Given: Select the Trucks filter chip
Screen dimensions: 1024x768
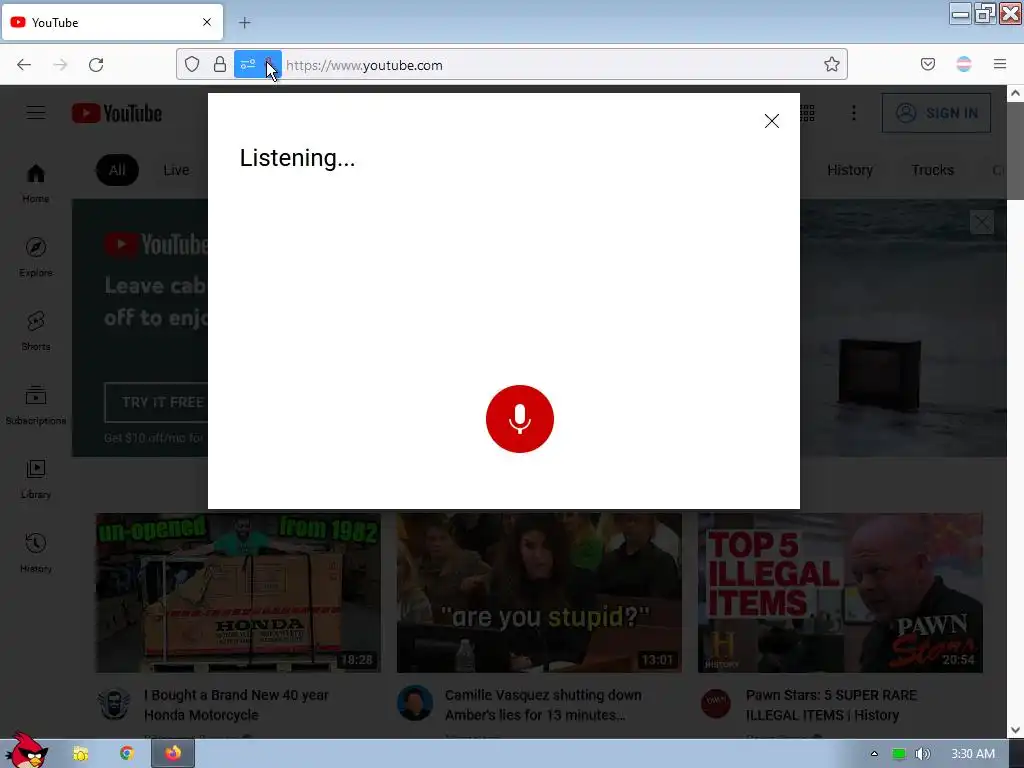Looking at the screenshot, I should [x=933, y=170].
